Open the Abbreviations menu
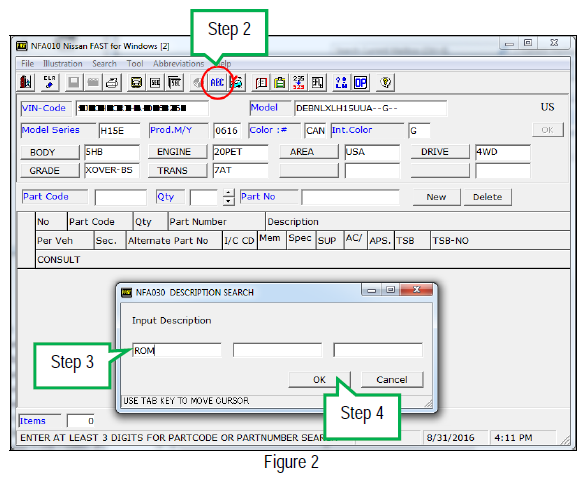The image size is (586, 482). pos(178,64)
